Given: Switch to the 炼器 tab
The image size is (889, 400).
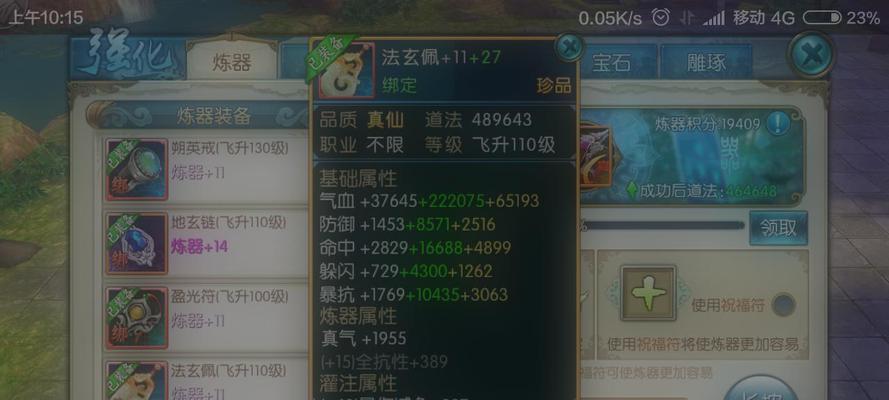Looking at the screenshot, I should (x=231, y=61).
